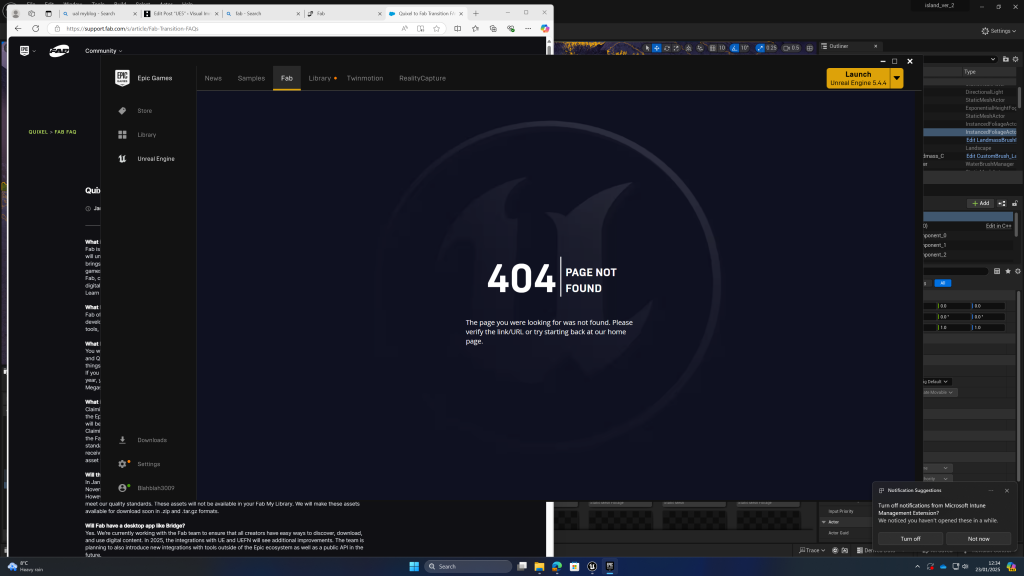Toggle grid snapping in viewport toolbar
The width and height of the screenshot is (1024, 576).
(x=712, y=48)
